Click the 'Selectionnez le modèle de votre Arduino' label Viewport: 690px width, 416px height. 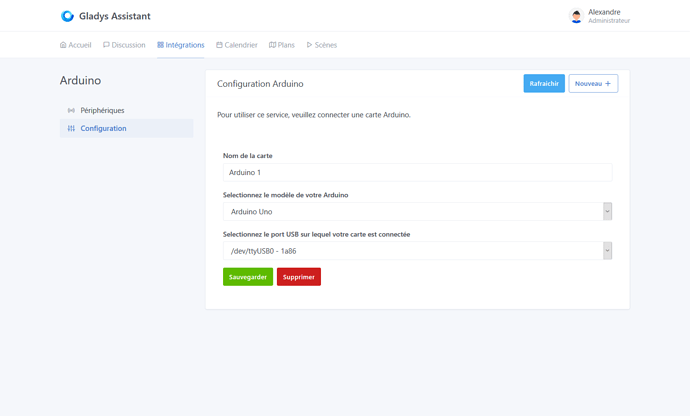point(286,195)
